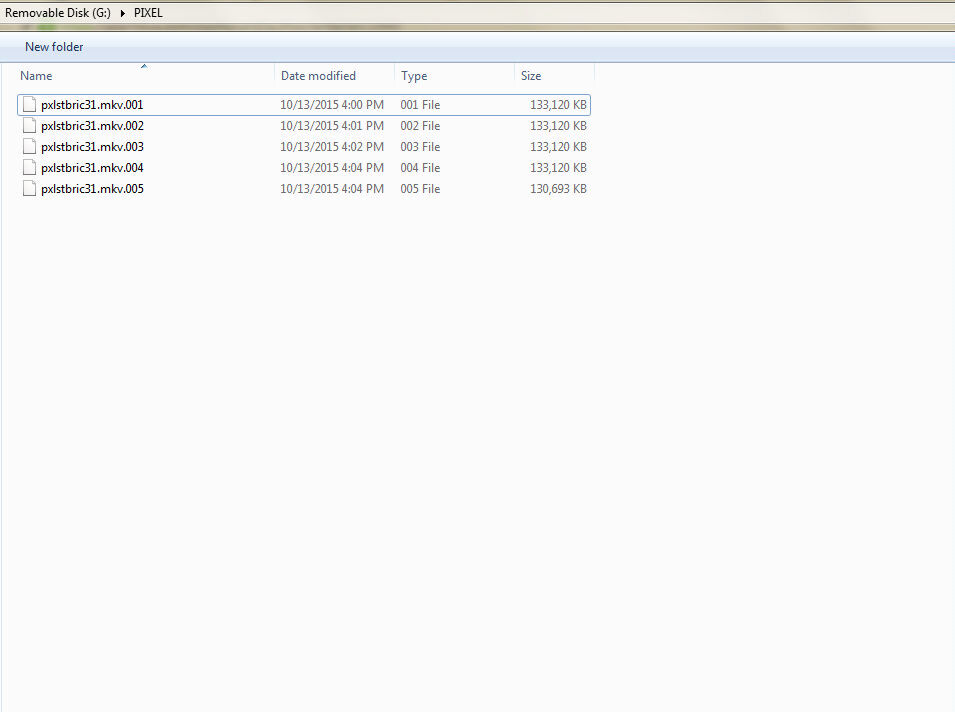Select file name pxlstbric31.mkv.003
The width and height of the screenshot is (955, 712).
(x=93, y=147)
